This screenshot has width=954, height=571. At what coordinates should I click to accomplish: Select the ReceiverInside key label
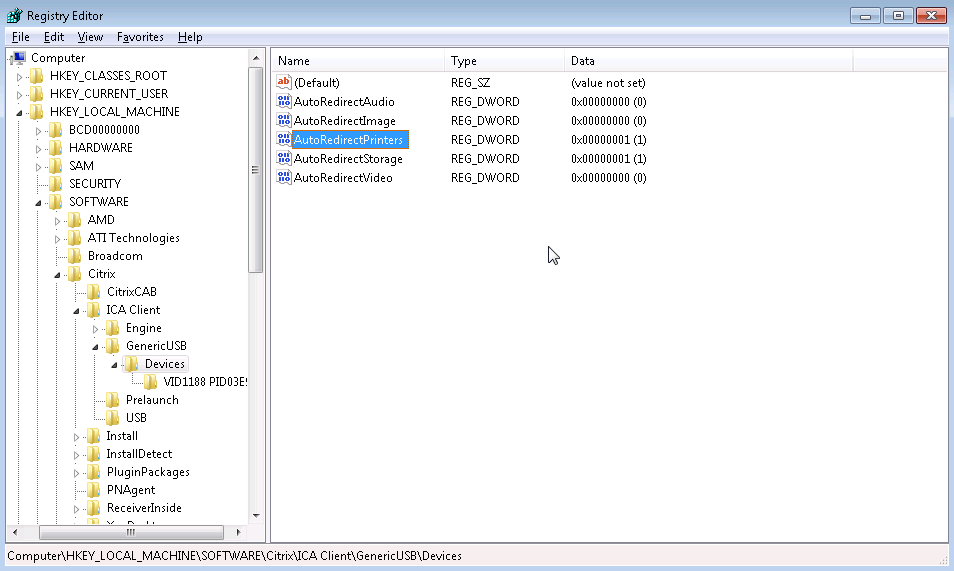pyautogui.click(x=144, y=508)
